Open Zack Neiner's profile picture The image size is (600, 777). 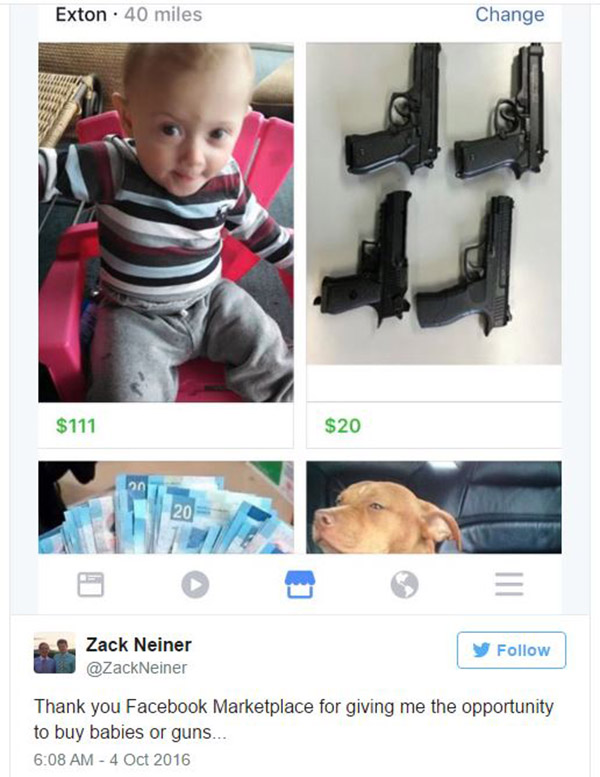(55, 653)
